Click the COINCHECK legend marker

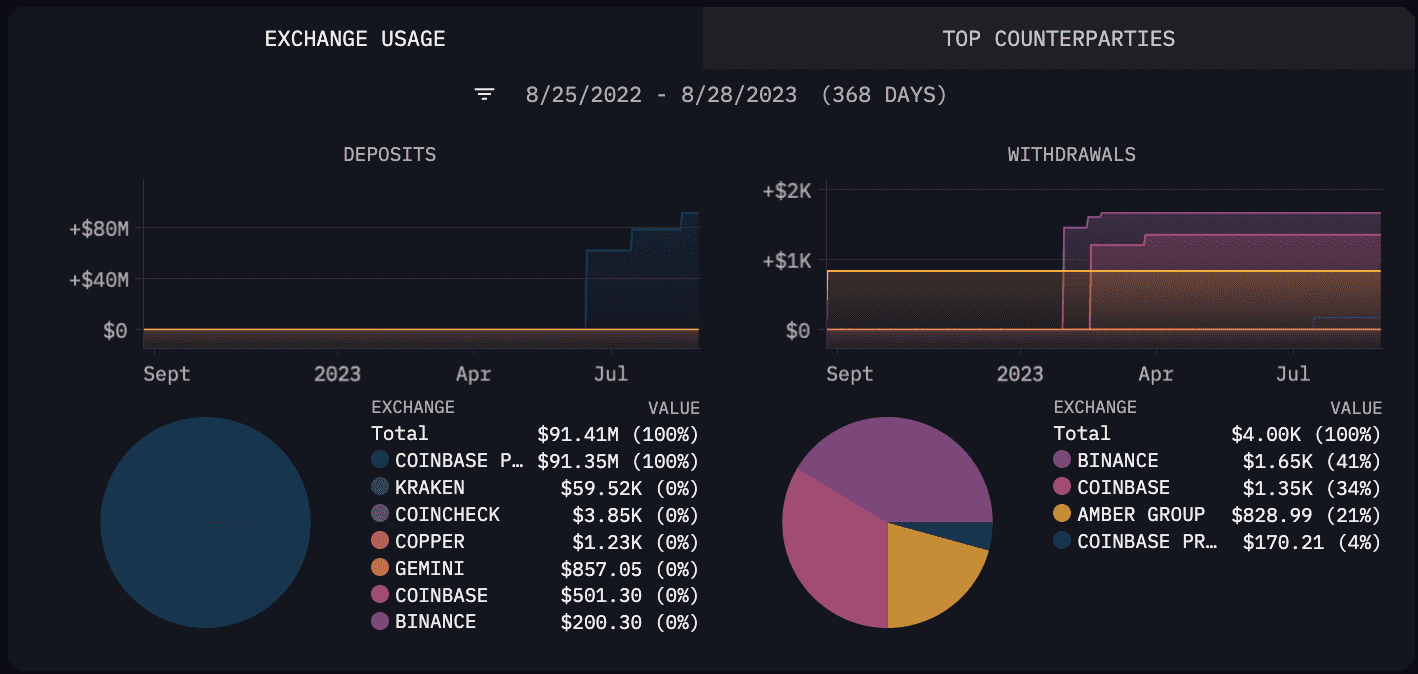pyautogui.click(x=379, y=514)
